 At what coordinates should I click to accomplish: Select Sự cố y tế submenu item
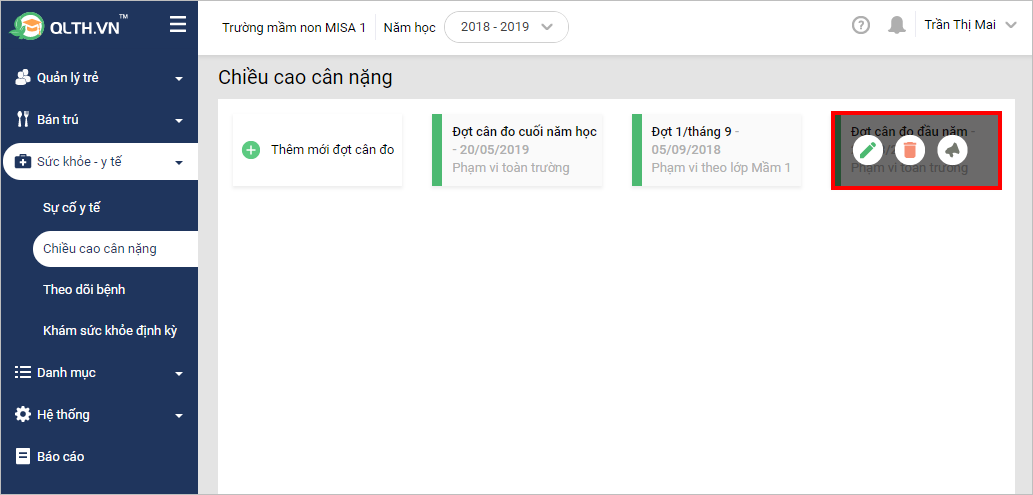click(72, 208)
